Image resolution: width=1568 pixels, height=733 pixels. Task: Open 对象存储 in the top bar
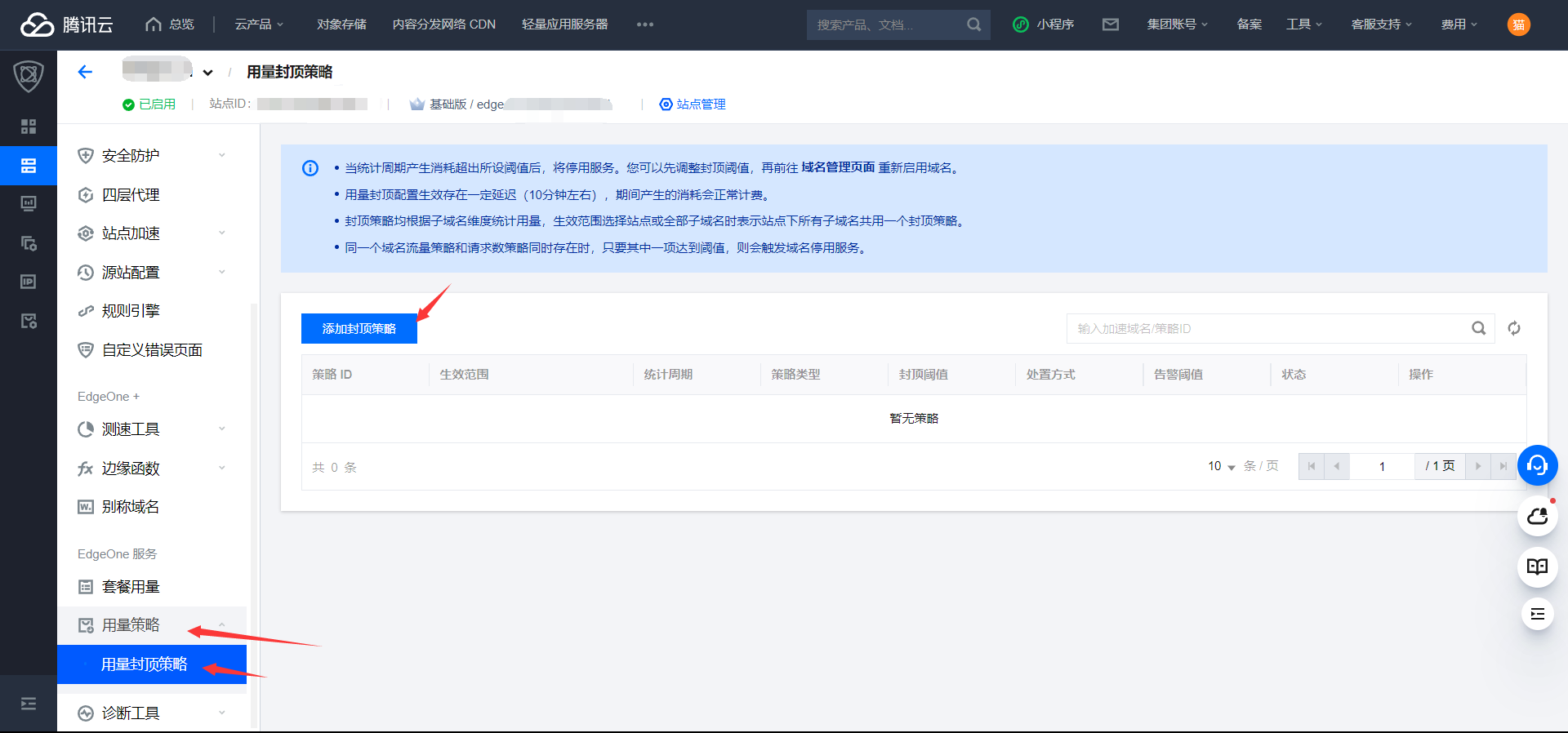(341, 24)
